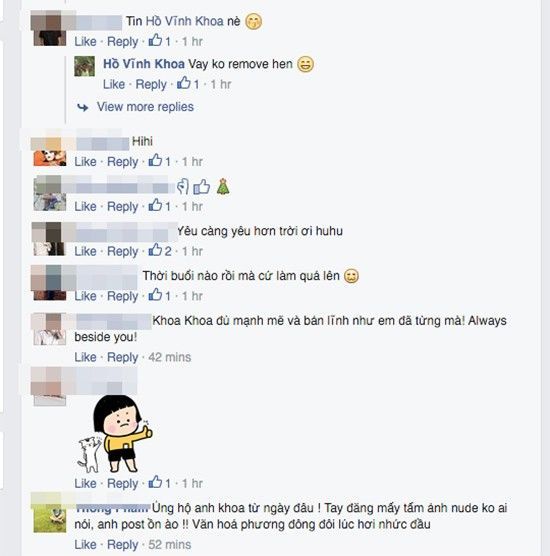The height and width of the screenshot is (556, 550).
Task: Click the reply arrow icon beside View more replies
Action: (x=83, y=107)
